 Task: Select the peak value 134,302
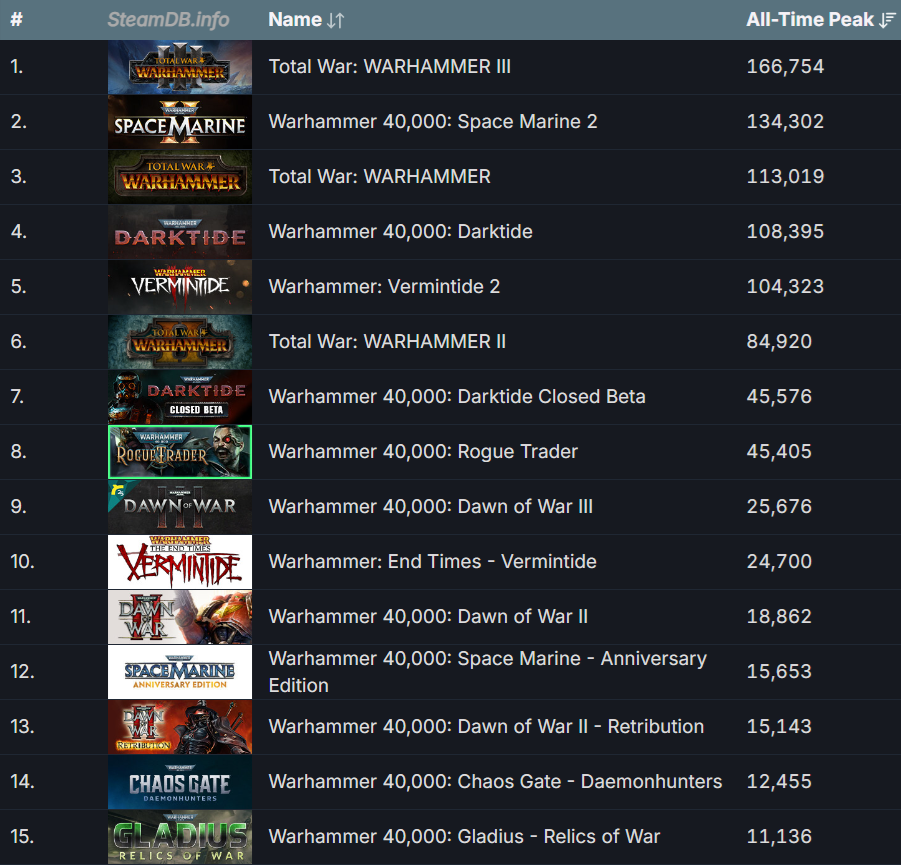785,122
